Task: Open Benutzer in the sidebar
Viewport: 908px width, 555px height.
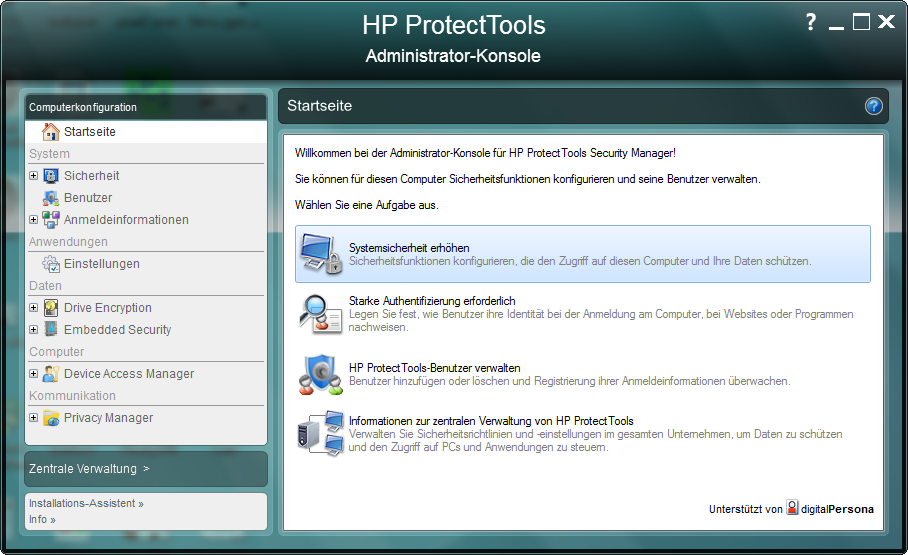Action: coord(88,198)
